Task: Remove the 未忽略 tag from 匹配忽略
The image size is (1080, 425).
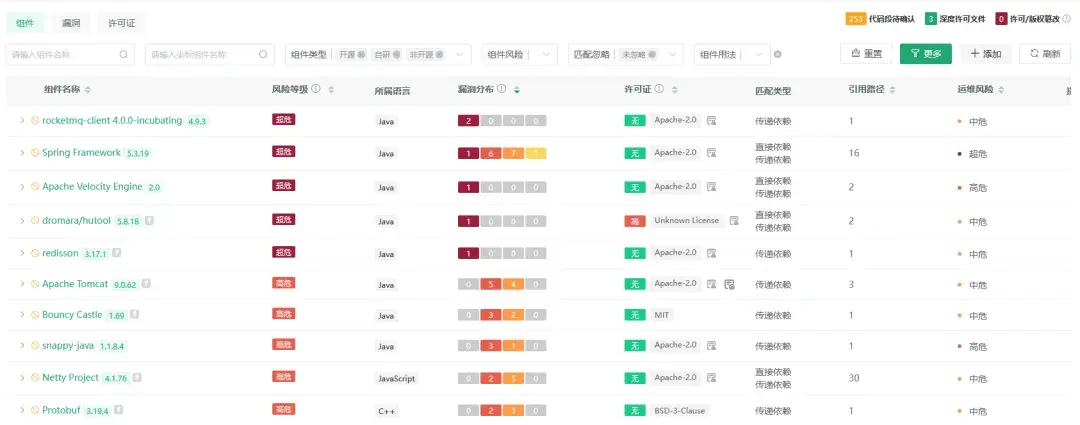Action: click(x=652, y=54)
